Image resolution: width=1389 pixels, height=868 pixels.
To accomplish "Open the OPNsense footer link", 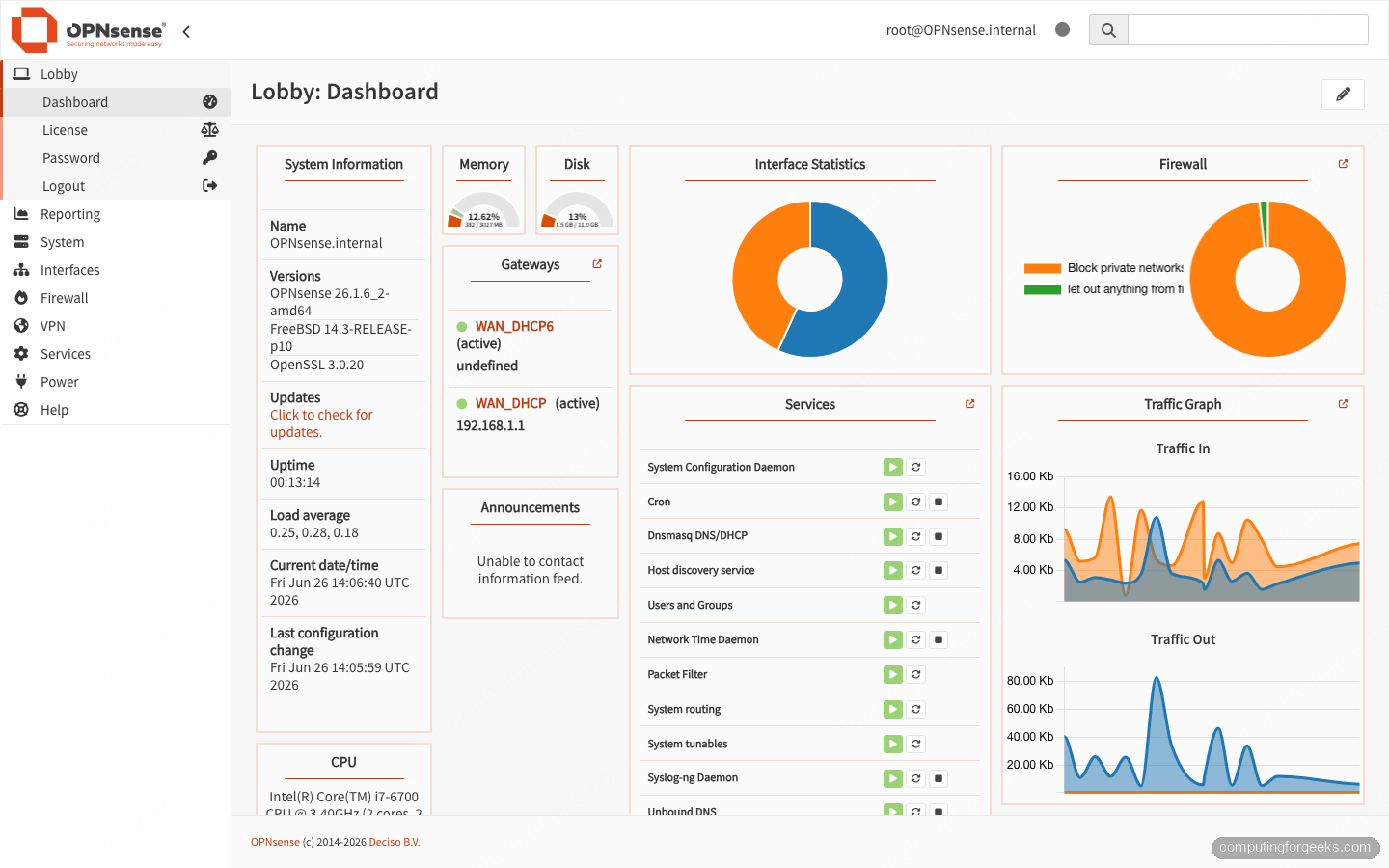I will [275, 842].
